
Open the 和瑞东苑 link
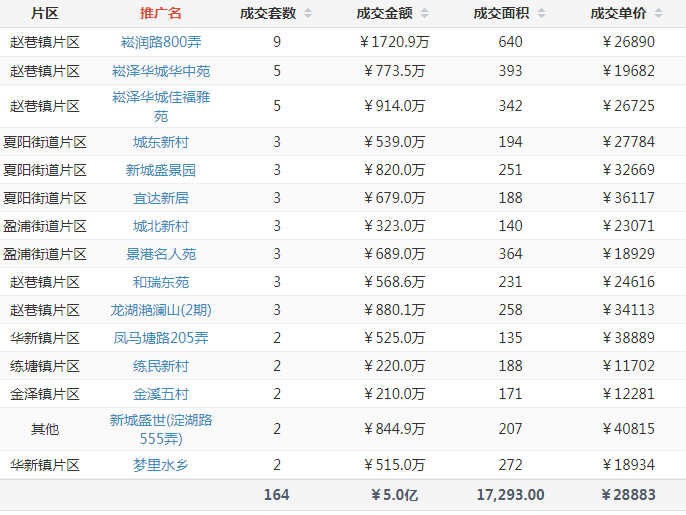(161, 282)
